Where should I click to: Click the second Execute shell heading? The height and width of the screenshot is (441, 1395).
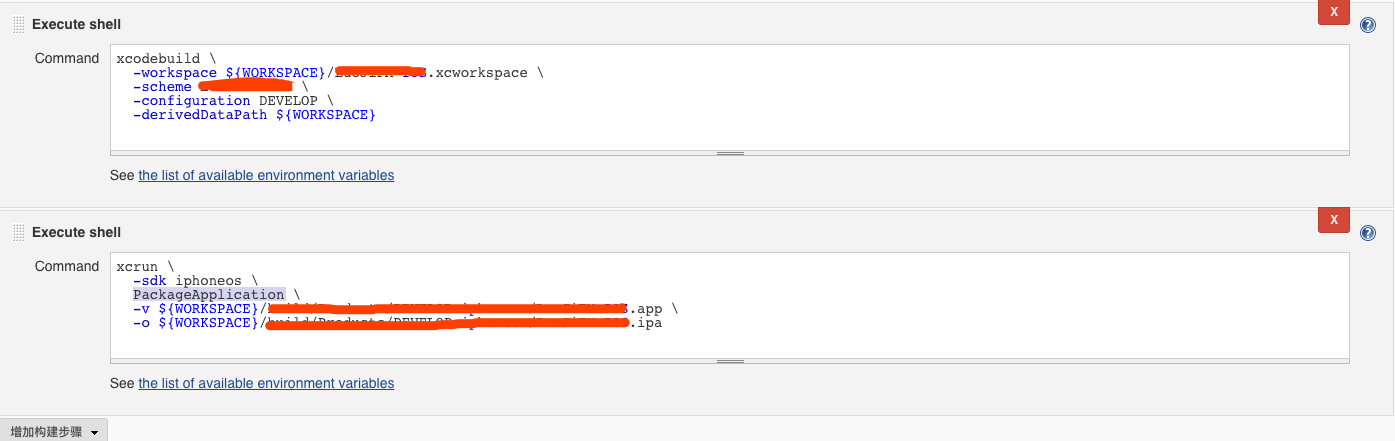[76, 232]
